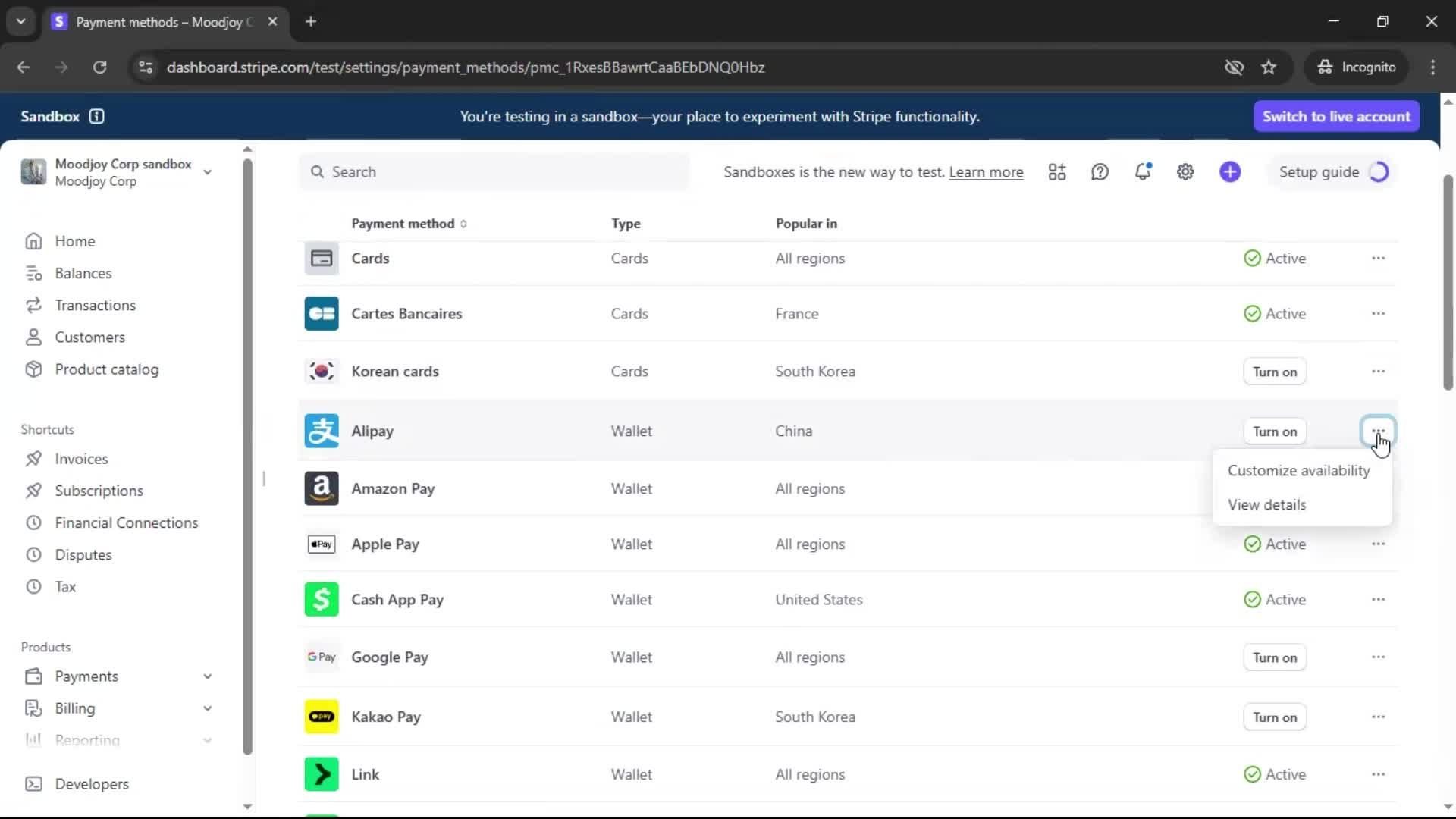Click the Active status for Link
Viewport: 1456px width, 819px height.
[x=1275, y=775]
